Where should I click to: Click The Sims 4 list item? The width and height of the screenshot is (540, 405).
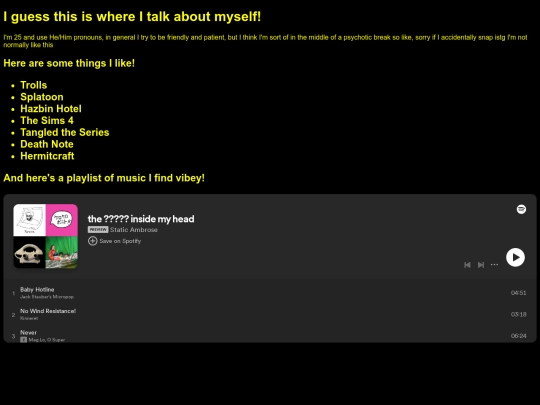46,121
